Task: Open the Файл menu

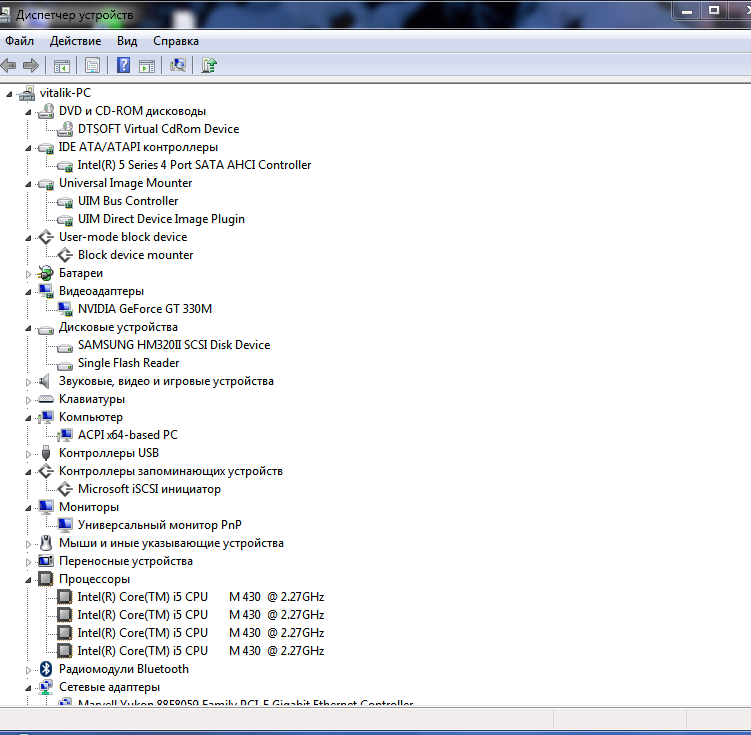Action: coord(19,41)
